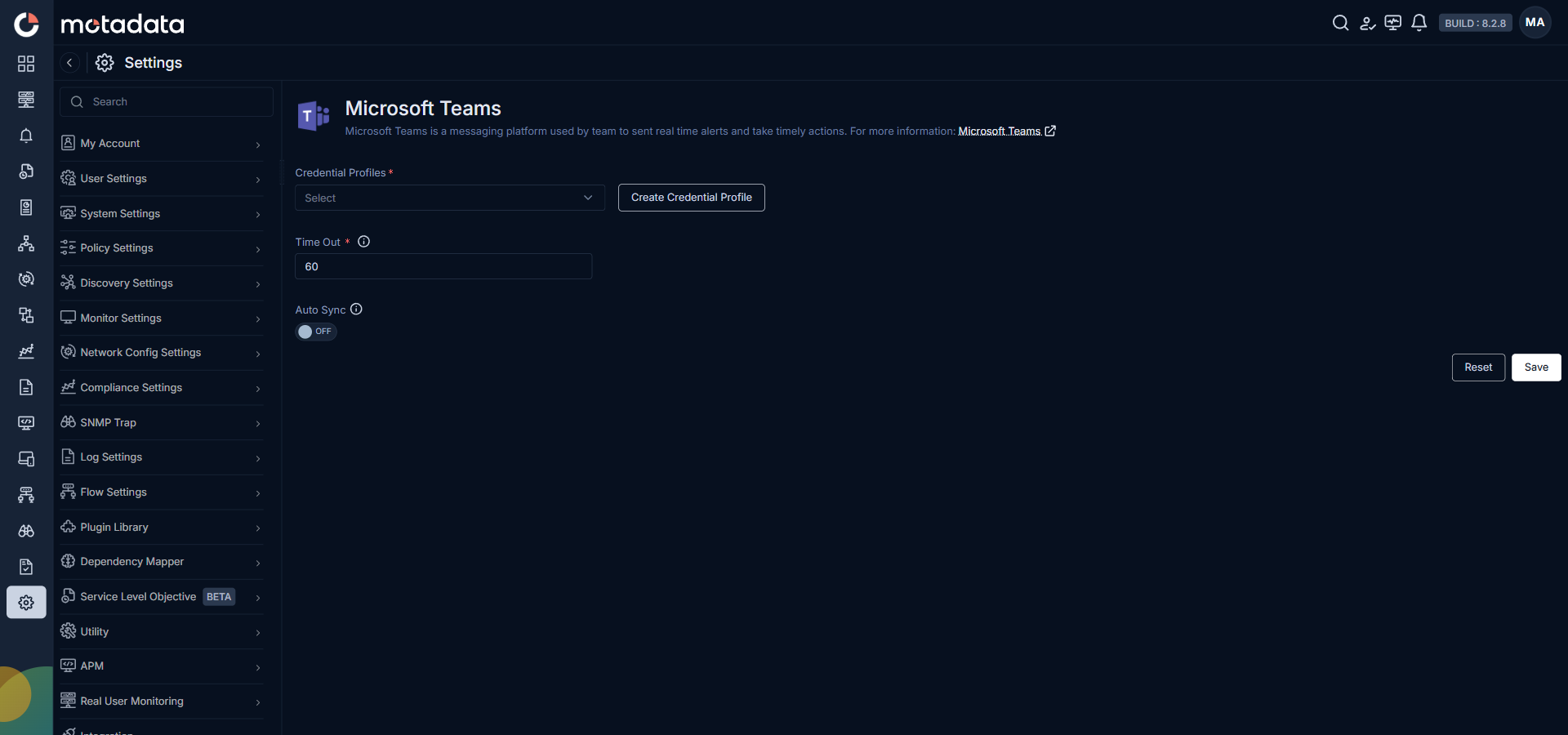Click the Motadata logo in the top-left corner
Image resolution: width=1568 pixels, height=735 pixels.
tap(26, 24)
